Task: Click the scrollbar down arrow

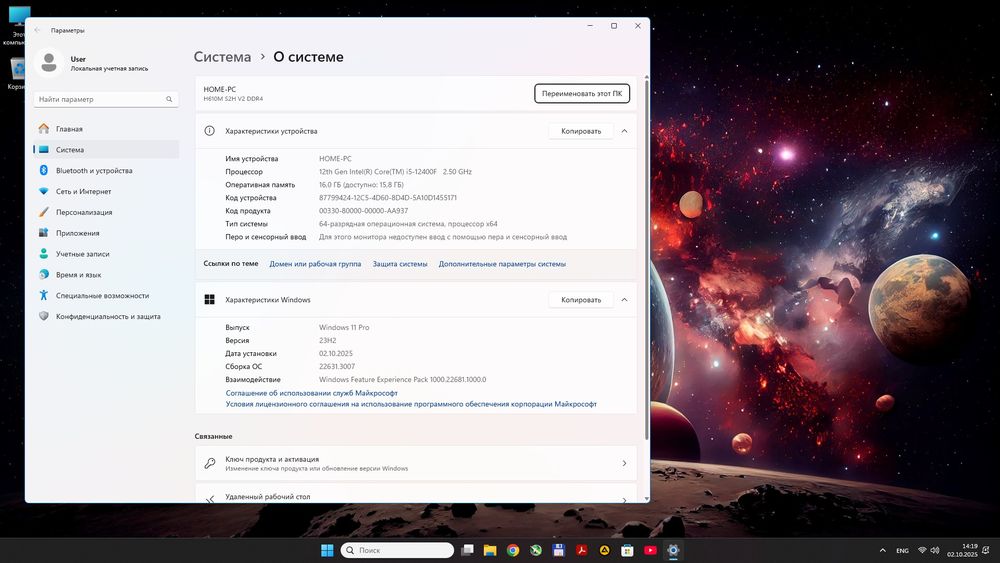Action: pos(647,499)
